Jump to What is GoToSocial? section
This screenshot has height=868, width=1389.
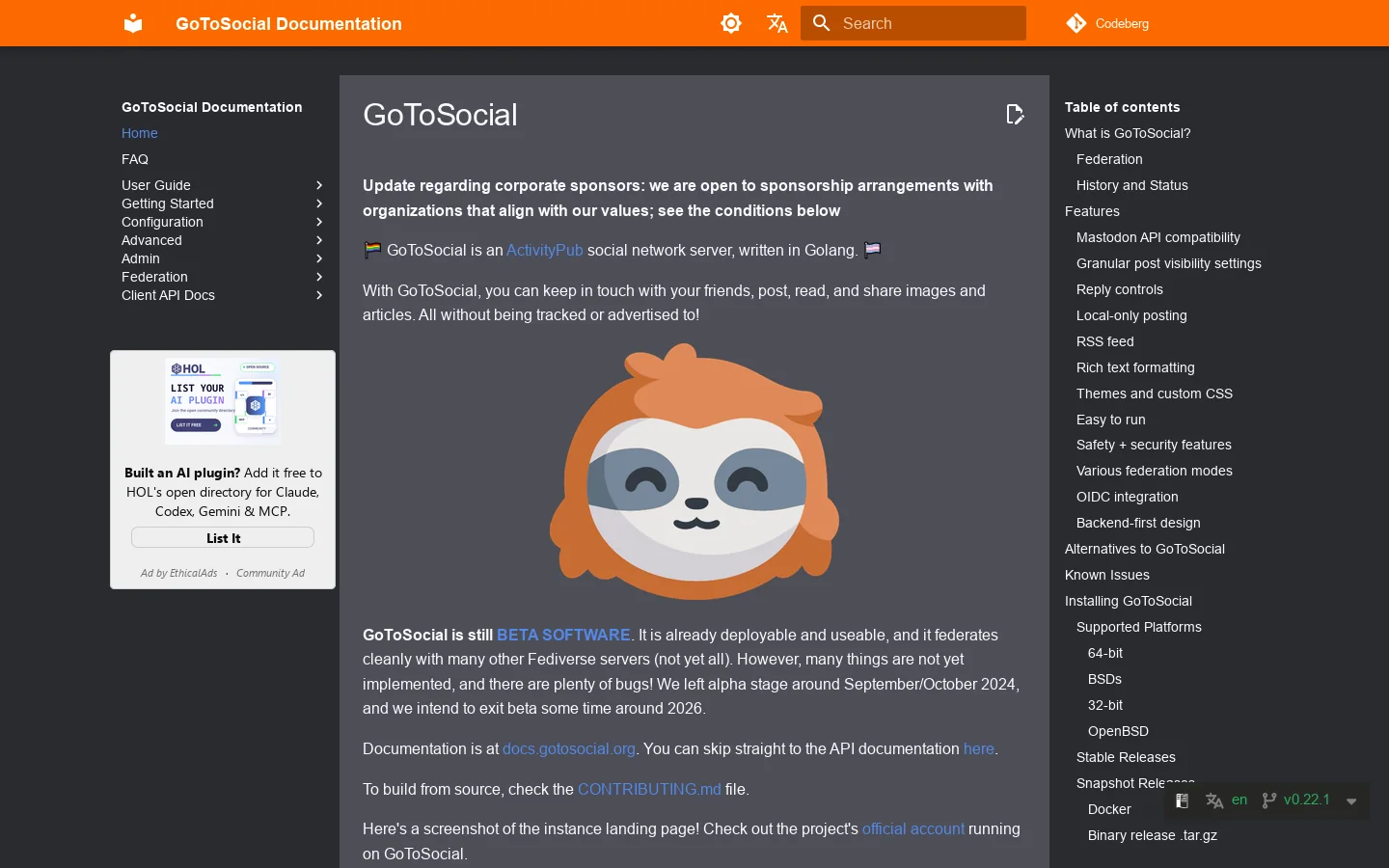click(1128, 133)
